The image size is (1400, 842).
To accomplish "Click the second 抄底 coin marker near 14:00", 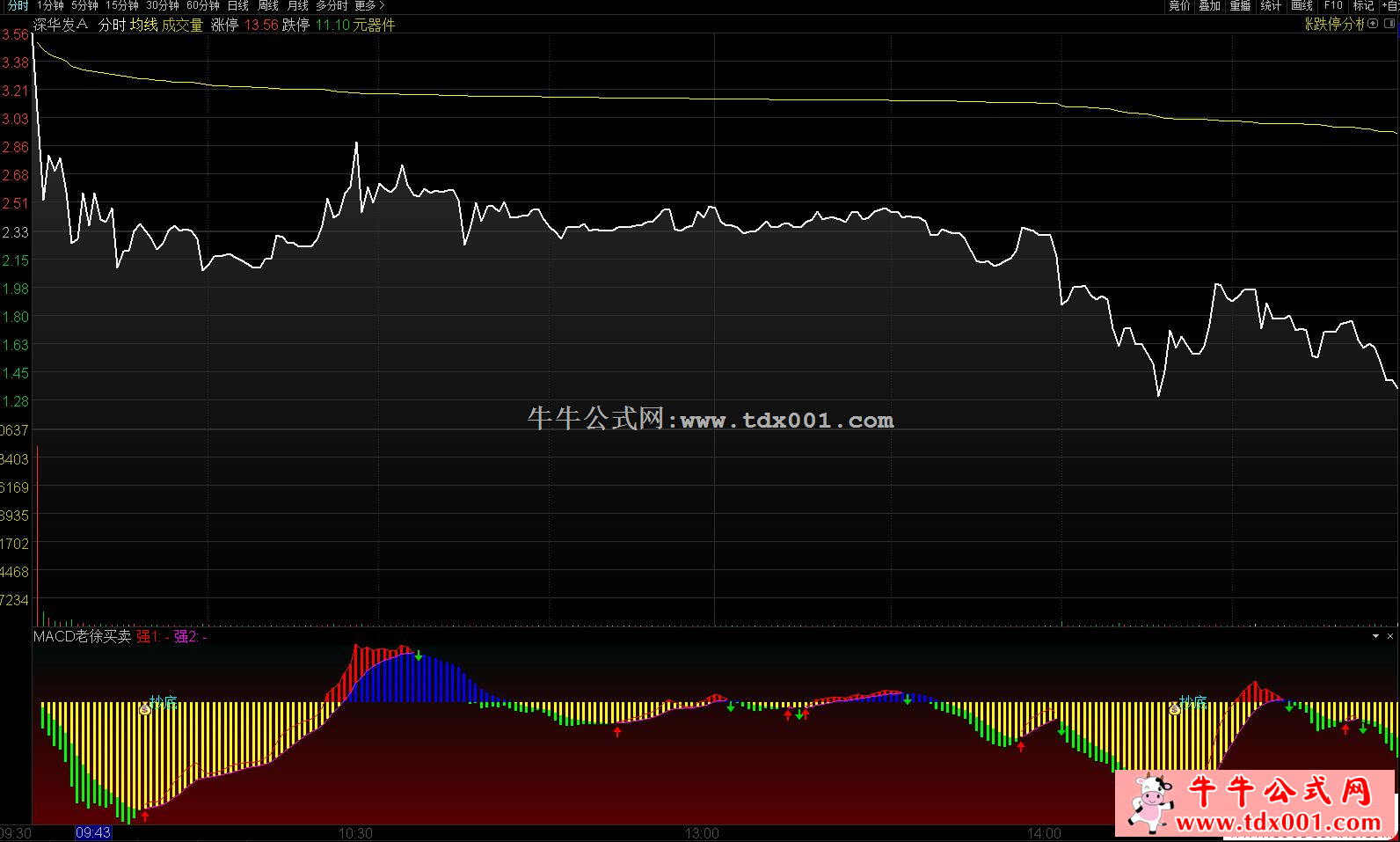I will pyautogui.click(x=1174, y=709).
